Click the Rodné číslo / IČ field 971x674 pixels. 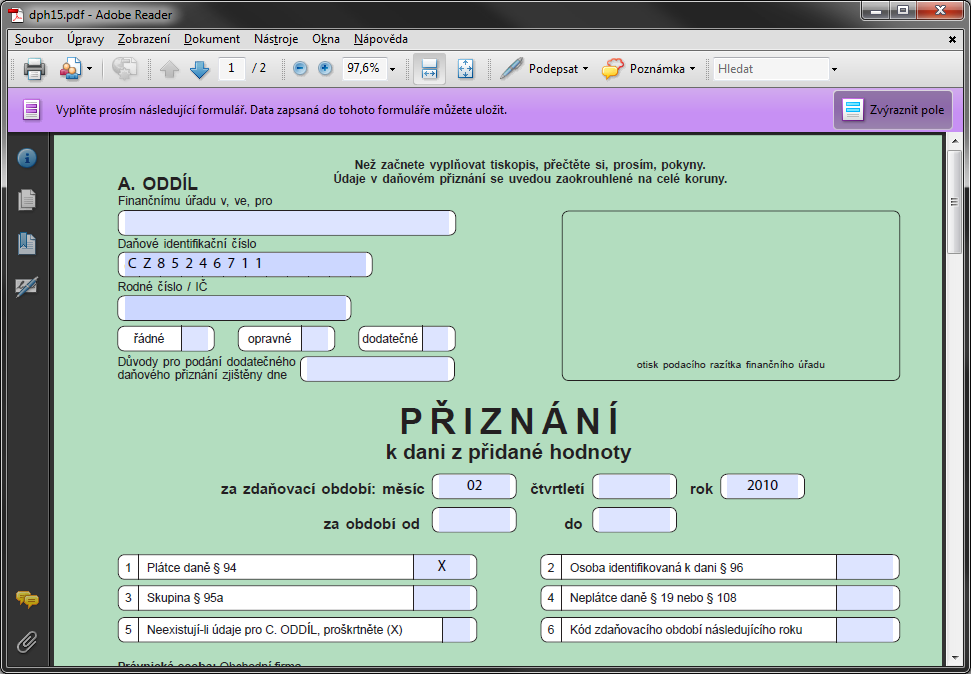point(234,308)
